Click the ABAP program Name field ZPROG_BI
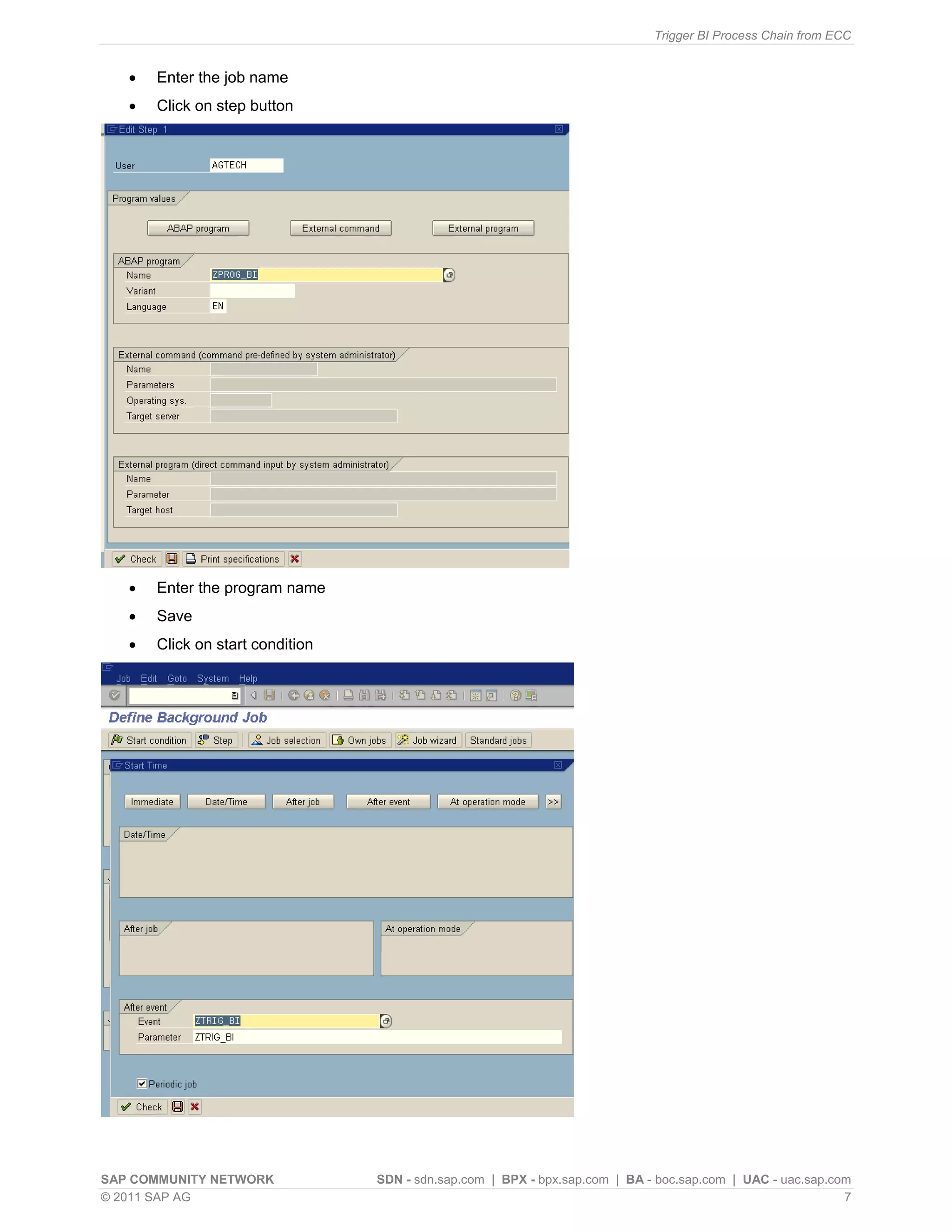The width and height of the screenshot is (952, 1232). point(326,275)
